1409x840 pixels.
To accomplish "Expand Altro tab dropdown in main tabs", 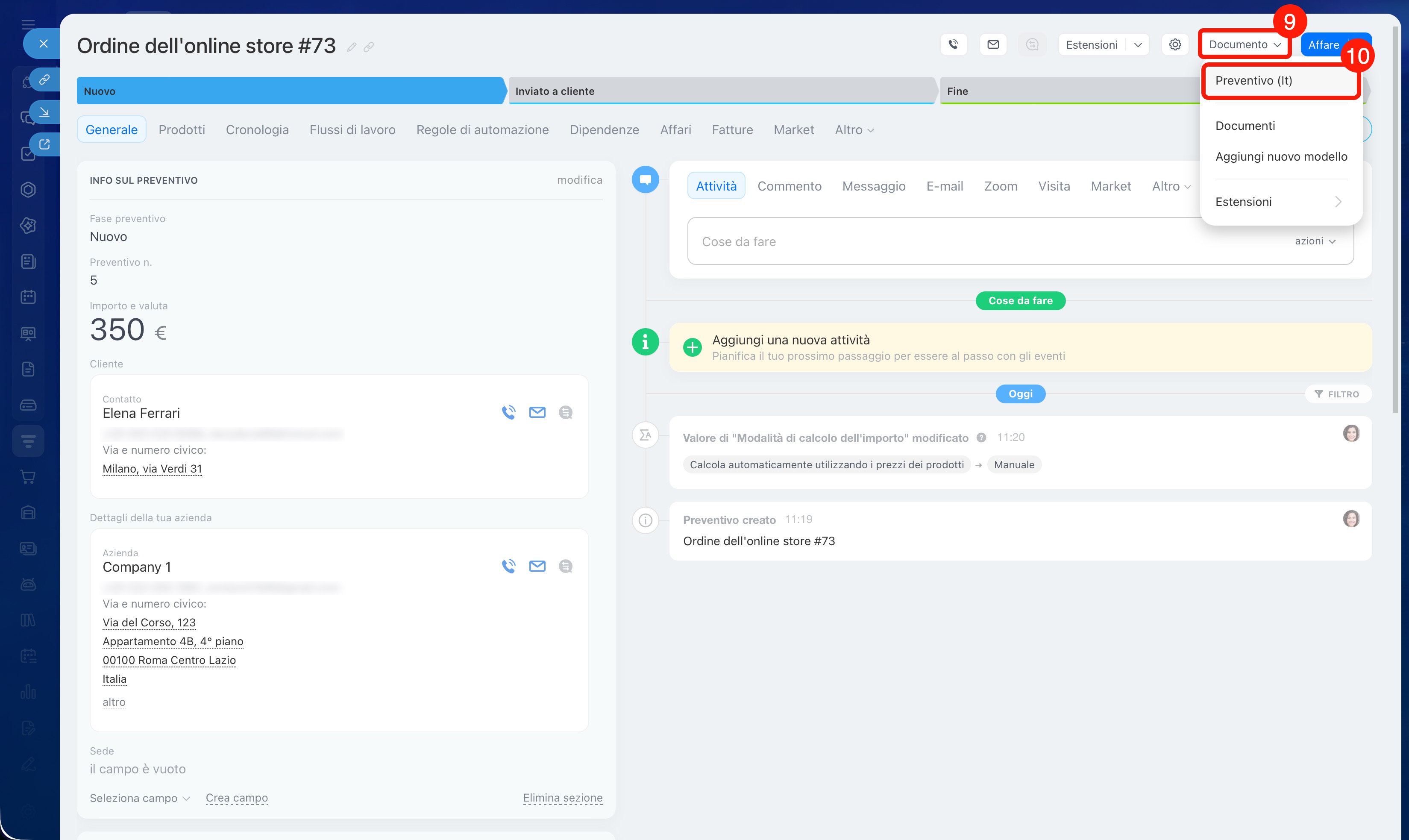I will pos(854,129).
